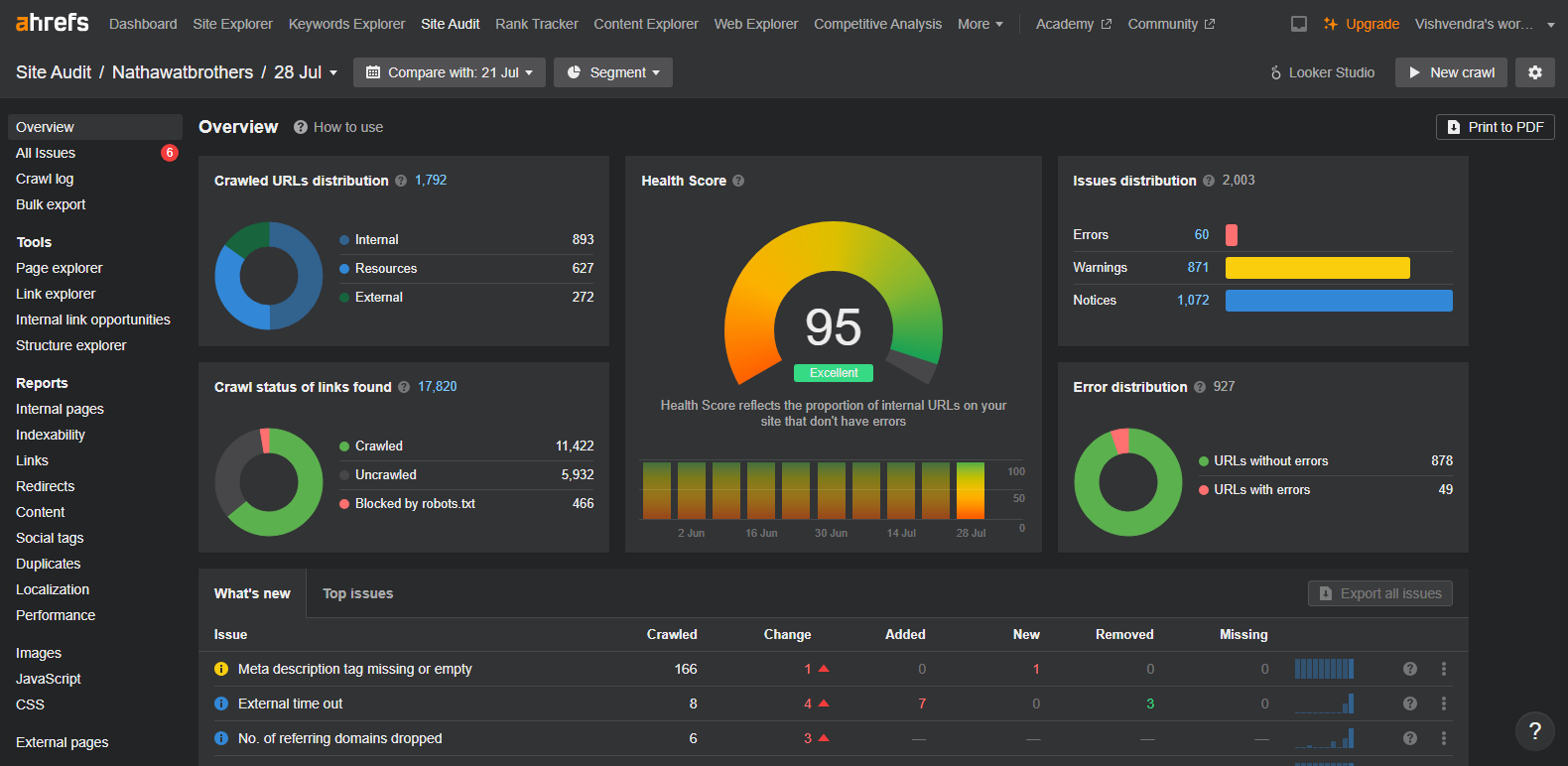Open more options for referring domains dropped row
The width and height of the screenshot is (1568, 766).
(1444, 738)
